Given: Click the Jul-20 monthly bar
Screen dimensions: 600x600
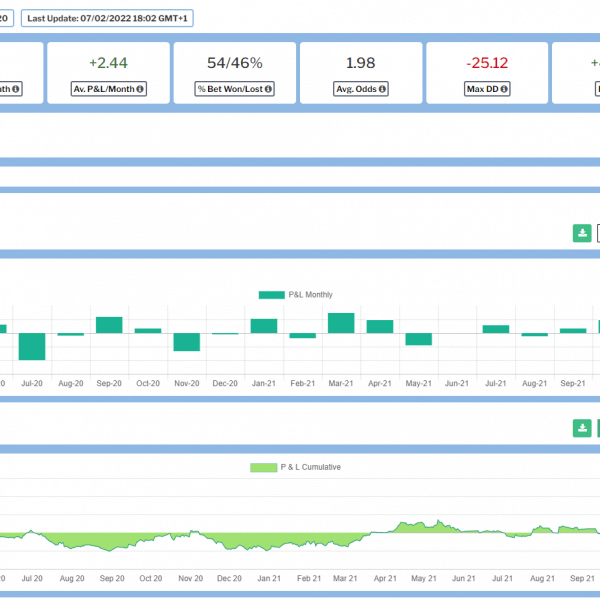Looking at the screenshot, I should [32, 346].
